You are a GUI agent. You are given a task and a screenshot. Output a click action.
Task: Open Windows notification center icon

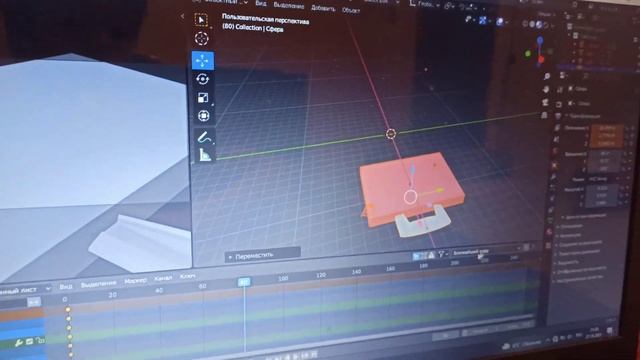(x=611, y=331)
